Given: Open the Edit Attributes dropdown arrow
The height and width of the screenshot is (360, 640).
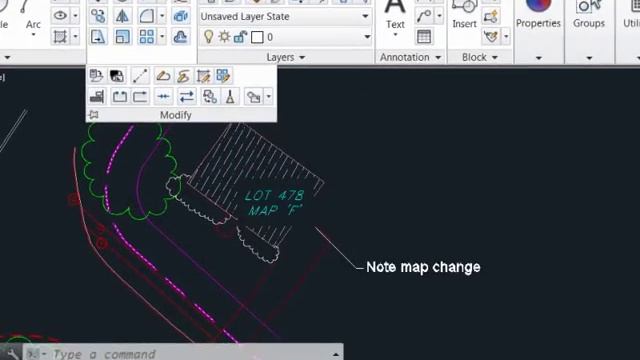Looking at the screenshot, I should (505, 37).
